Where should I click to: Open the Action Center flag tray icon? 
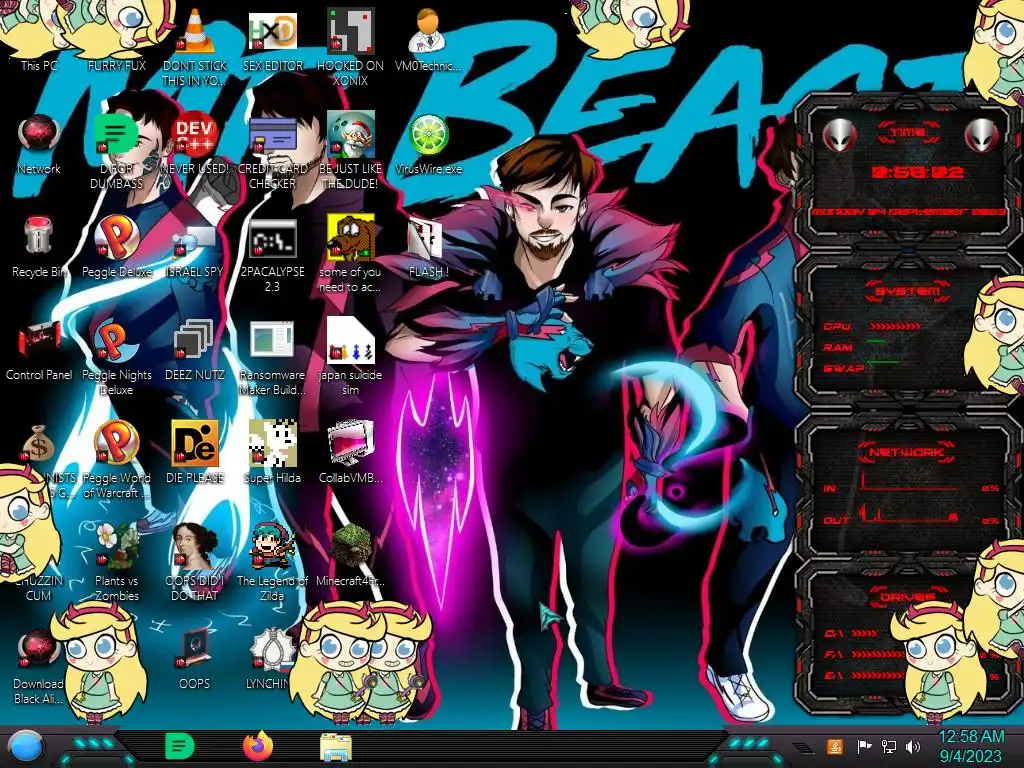[865, 746]
